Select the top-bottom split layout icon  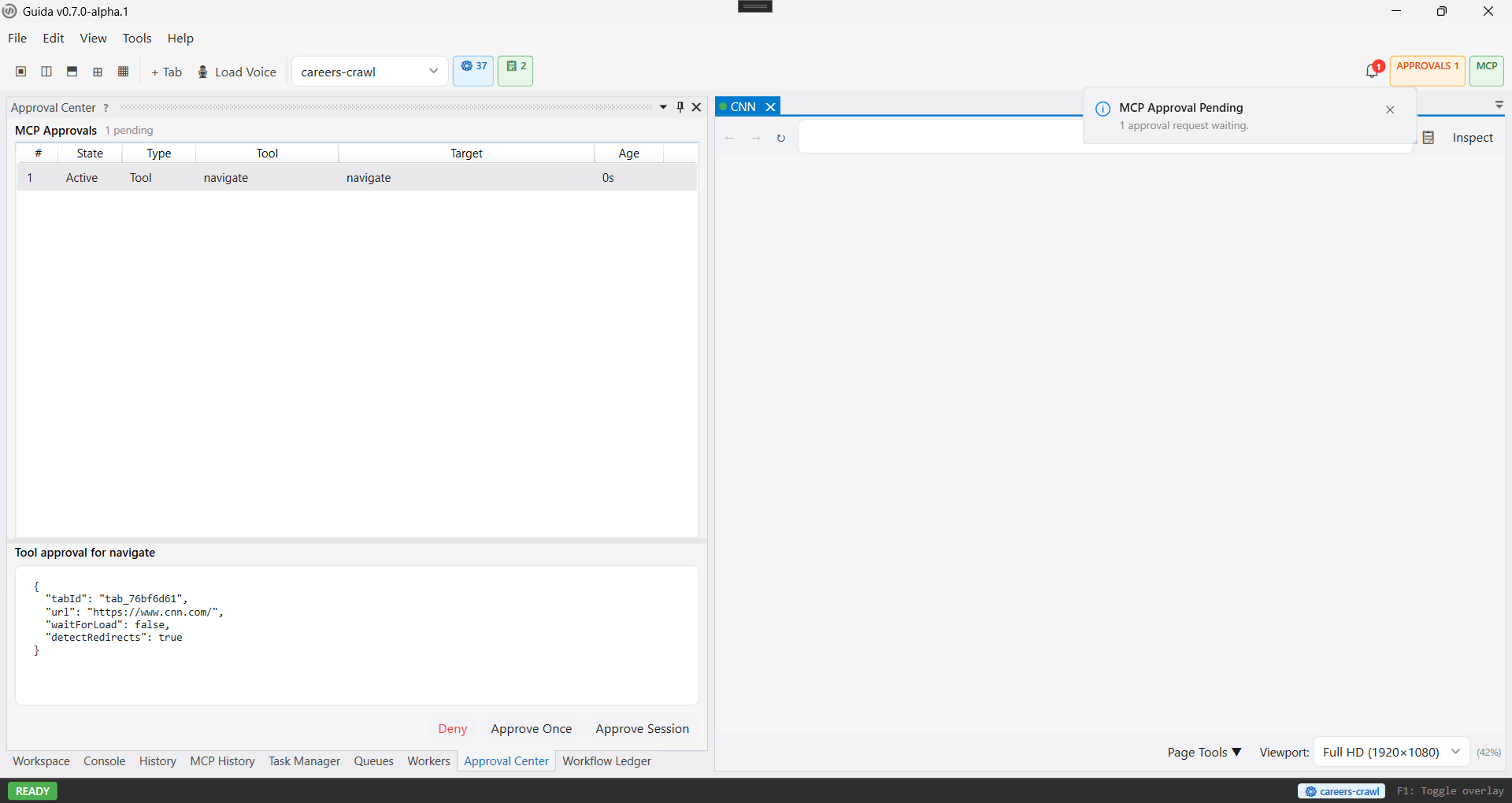coord(72,72)
